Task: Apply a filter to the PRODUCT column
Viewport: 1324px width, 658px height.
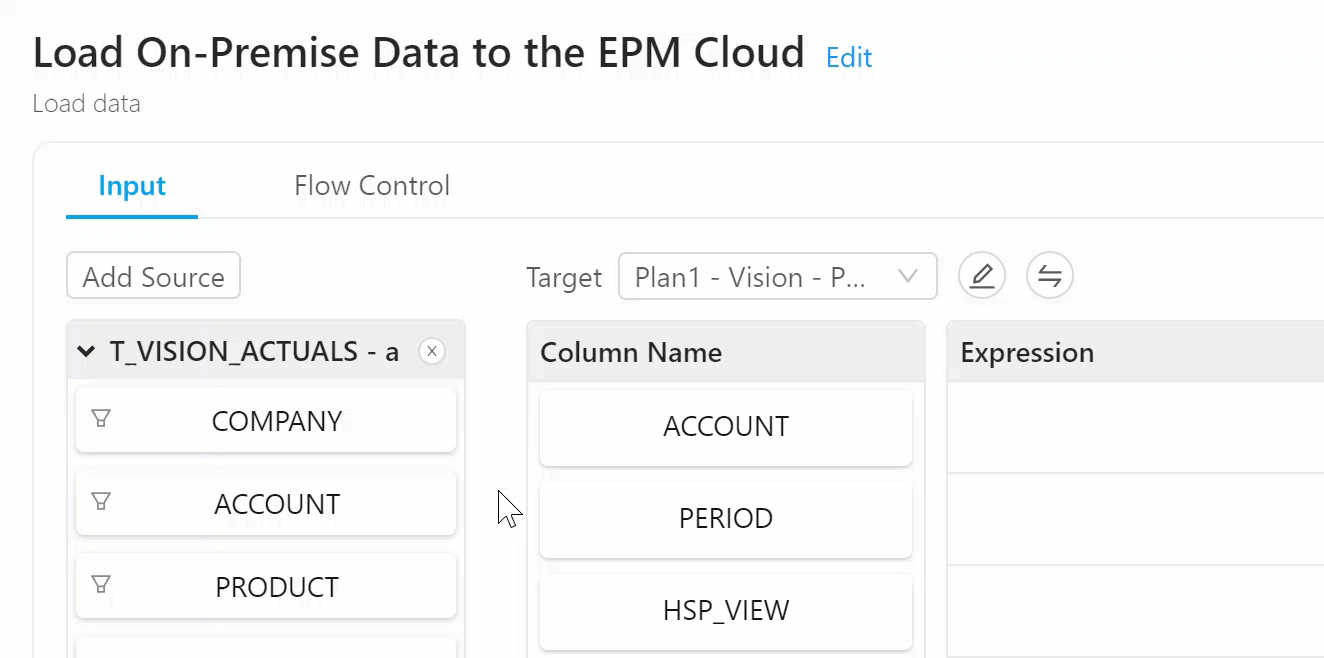Action: (x=101, y=584)
